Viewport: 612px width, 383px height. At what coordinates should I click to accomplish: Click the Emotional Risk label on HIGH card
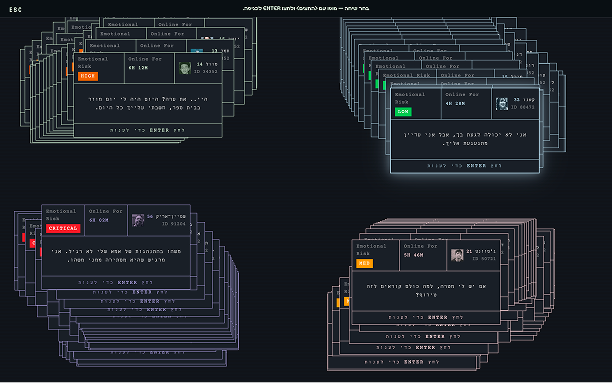(93, 62)
